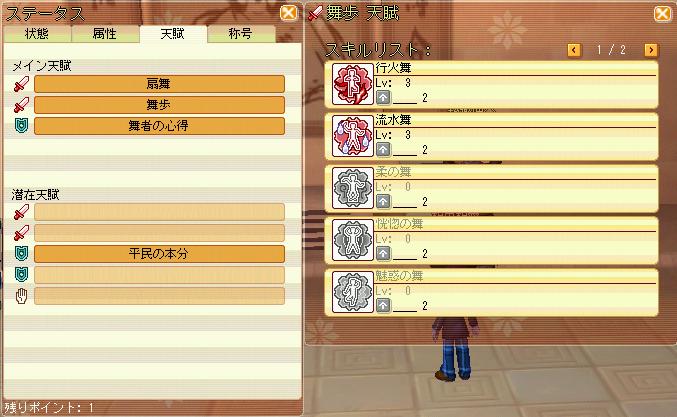Select the 平民の本分 latent talent
Screen dimensions: 677x417
pyautogui.click(x=159, y=254)
